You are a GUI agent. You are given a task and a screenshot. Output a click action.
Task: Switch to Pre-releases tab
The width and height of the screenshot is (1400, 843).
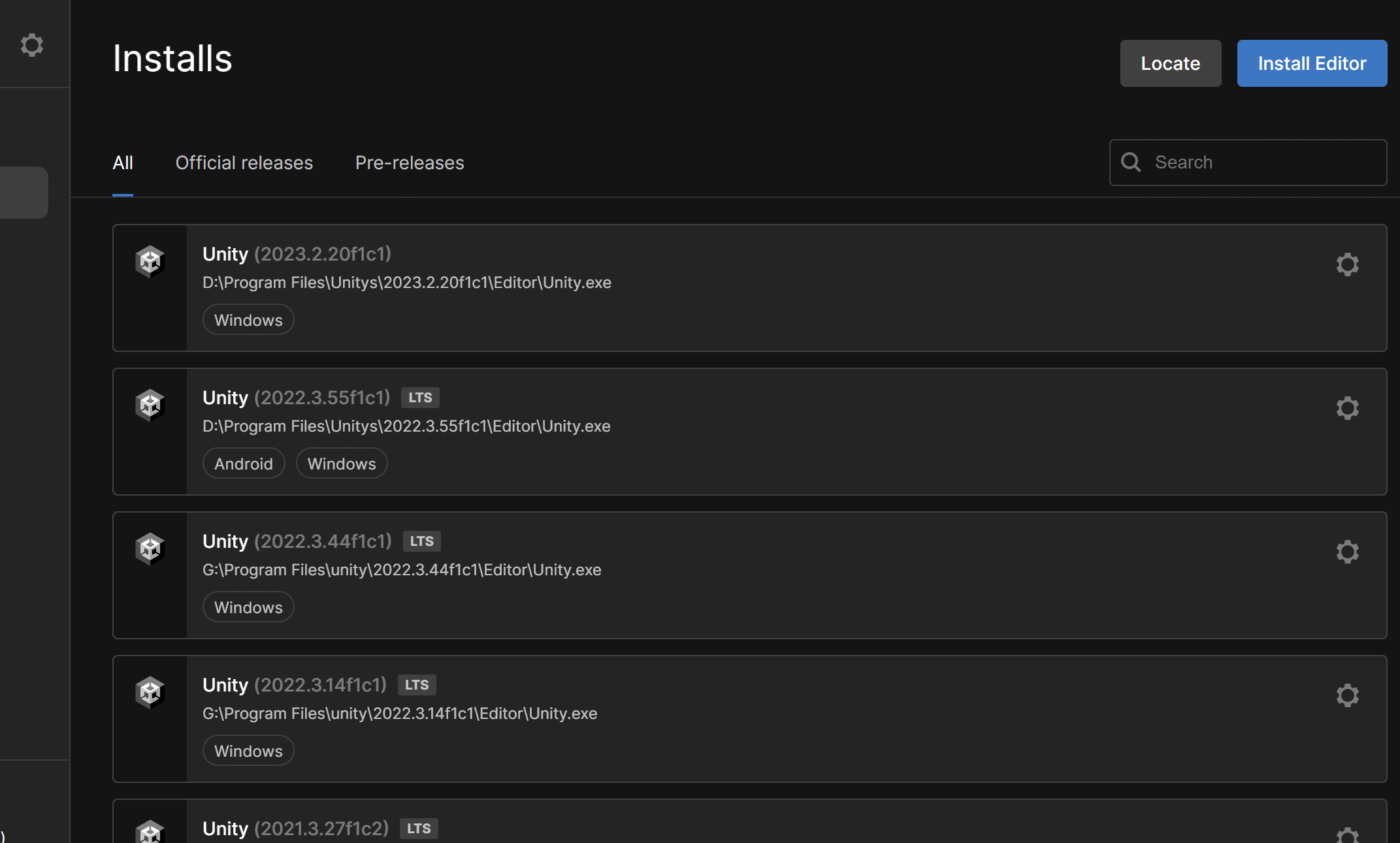coord(410,163)
